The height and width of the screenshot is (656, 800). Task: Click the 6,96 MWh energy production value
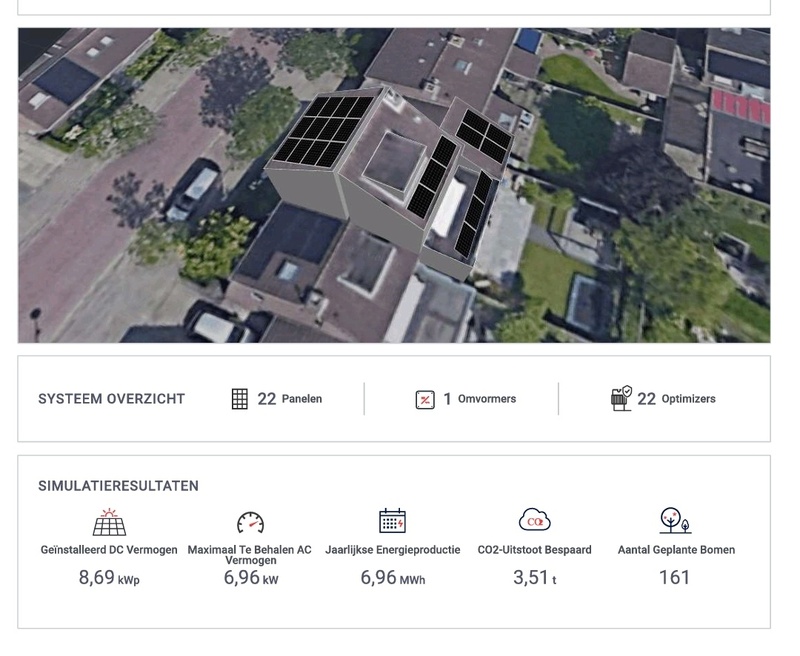pos(390,577)
